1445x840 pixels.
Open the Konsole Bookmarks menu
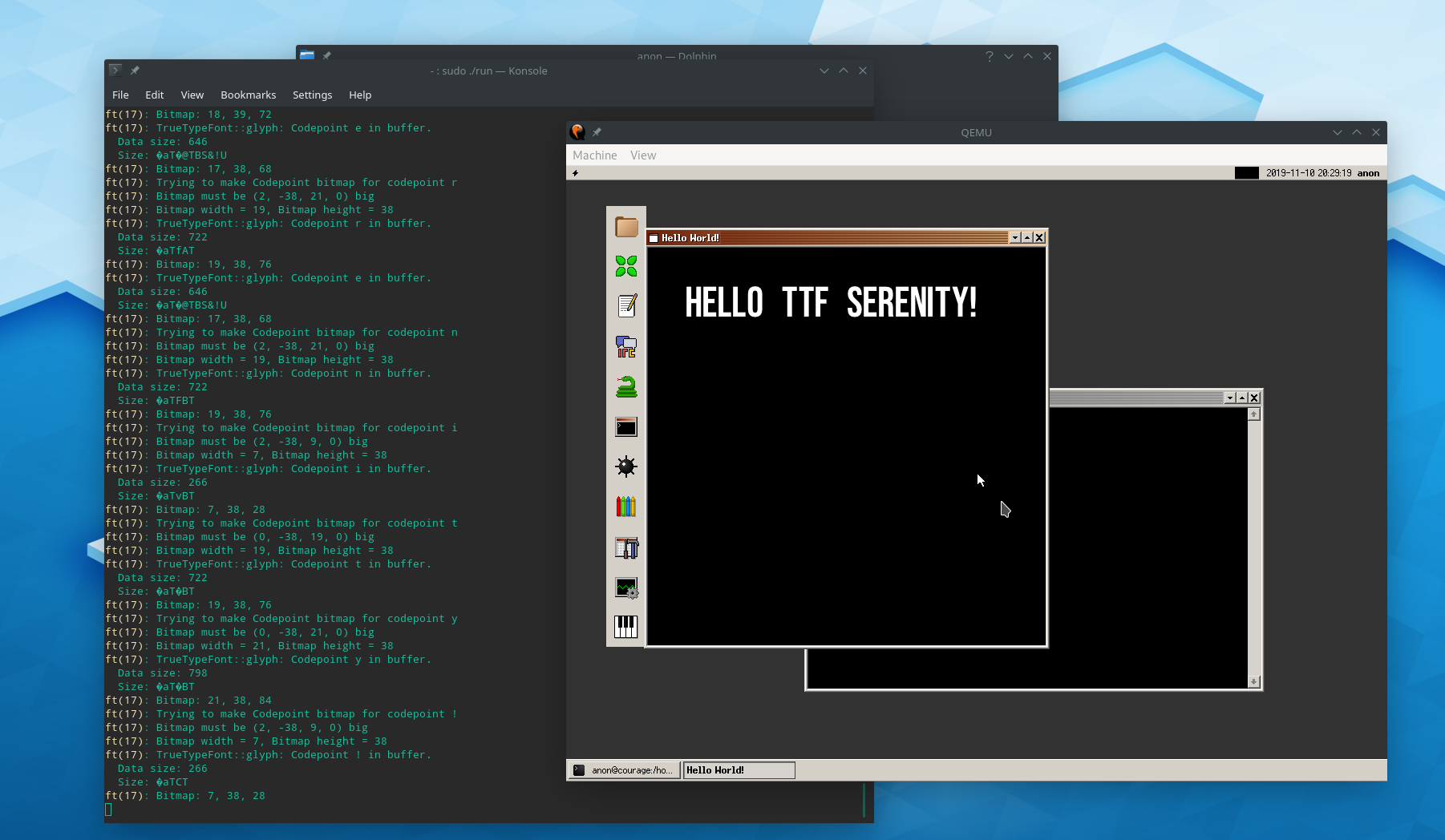tap(249, 95)
